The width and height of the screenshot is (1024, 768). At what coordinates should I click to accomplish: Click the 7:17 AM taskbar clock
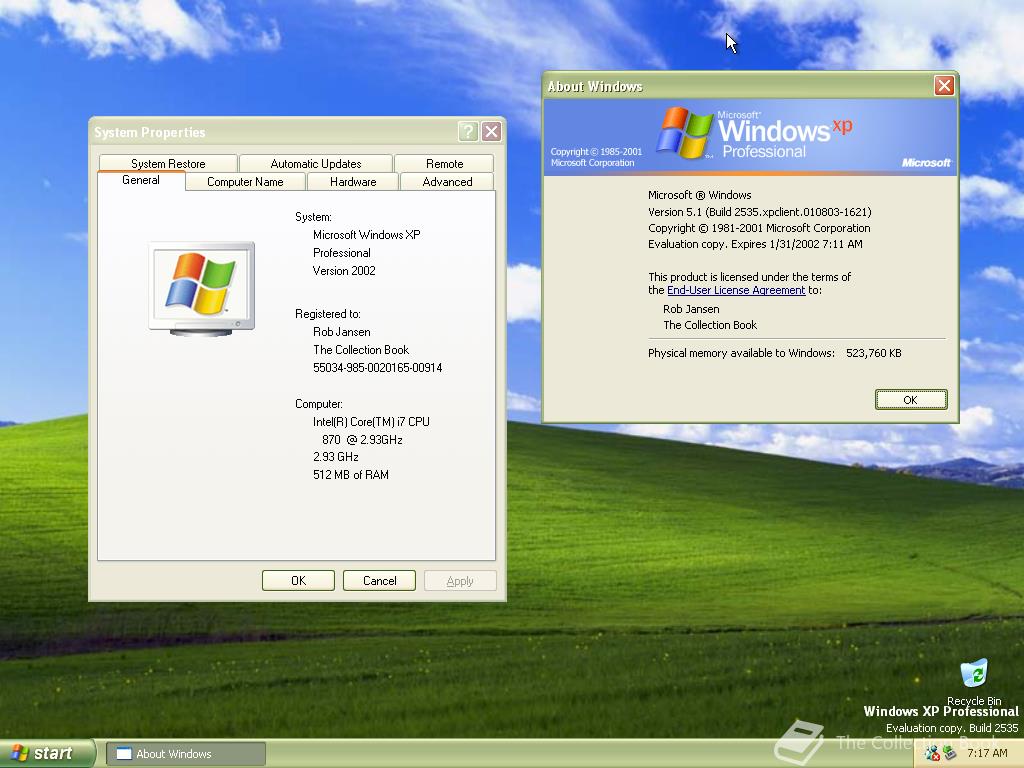(x=987, y=753)
